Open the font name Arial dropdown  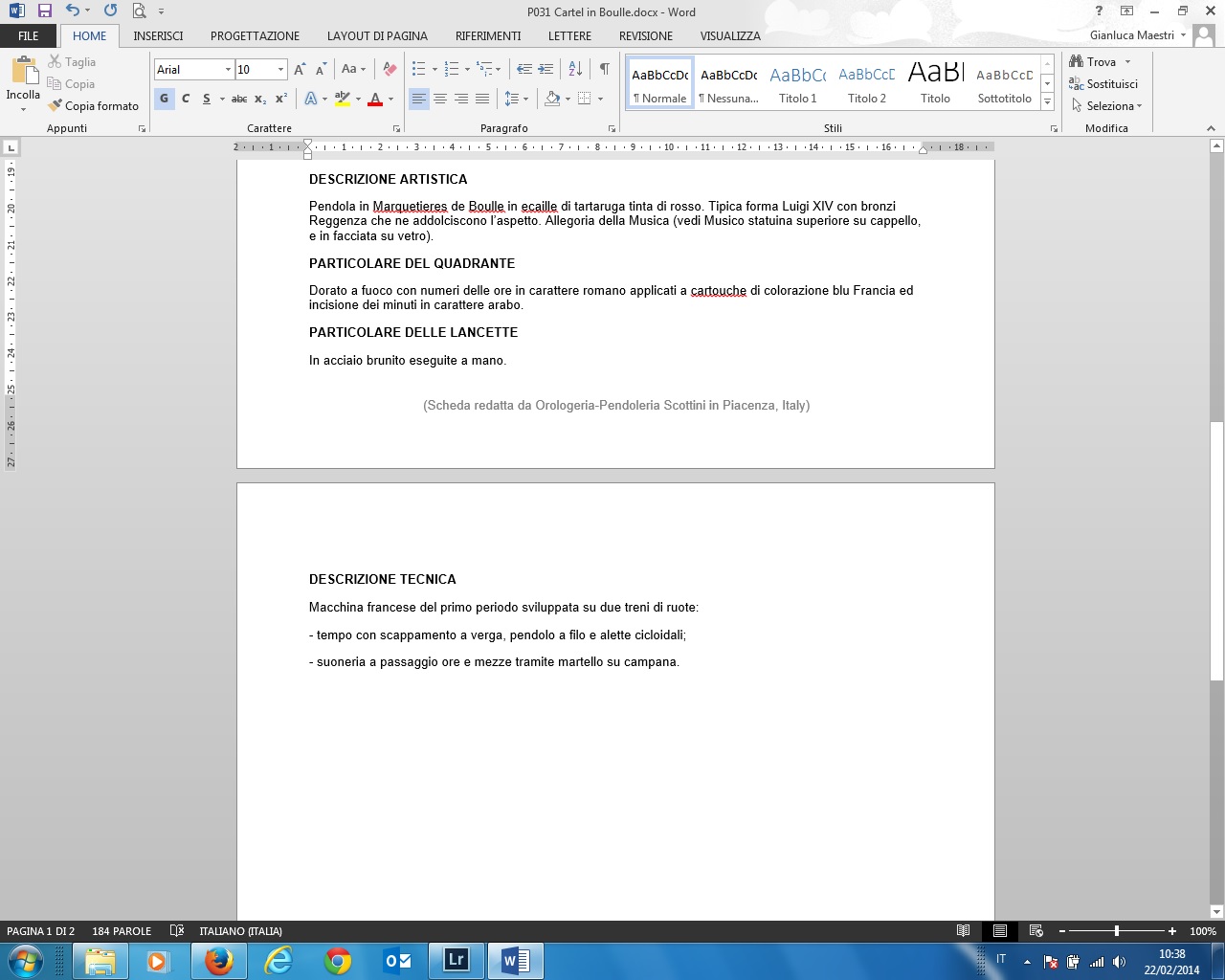point(228,70)
